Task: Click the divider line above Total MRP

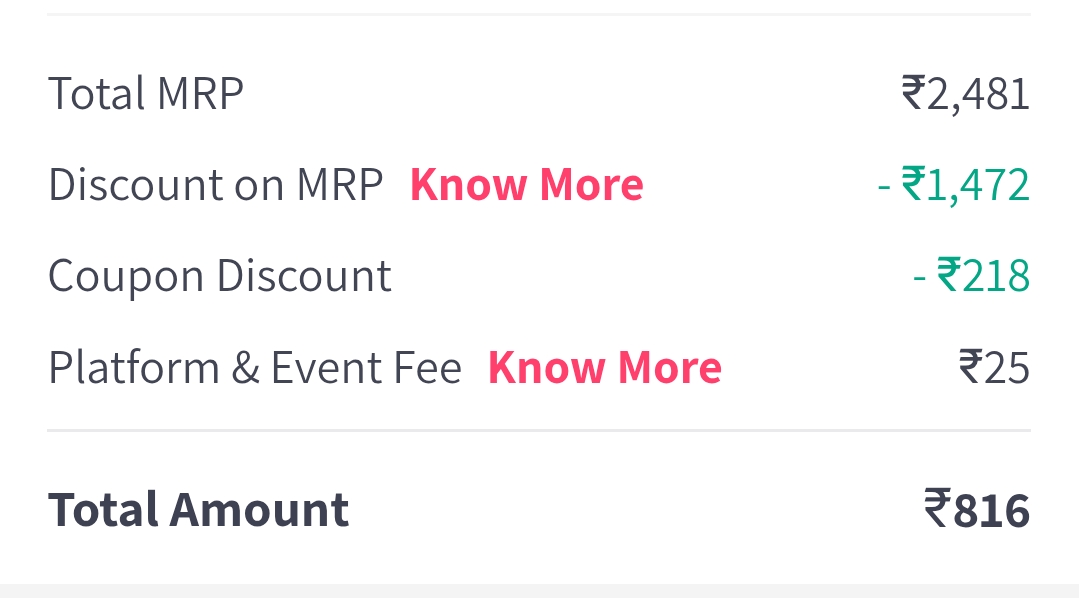Action: click(538, 14)
